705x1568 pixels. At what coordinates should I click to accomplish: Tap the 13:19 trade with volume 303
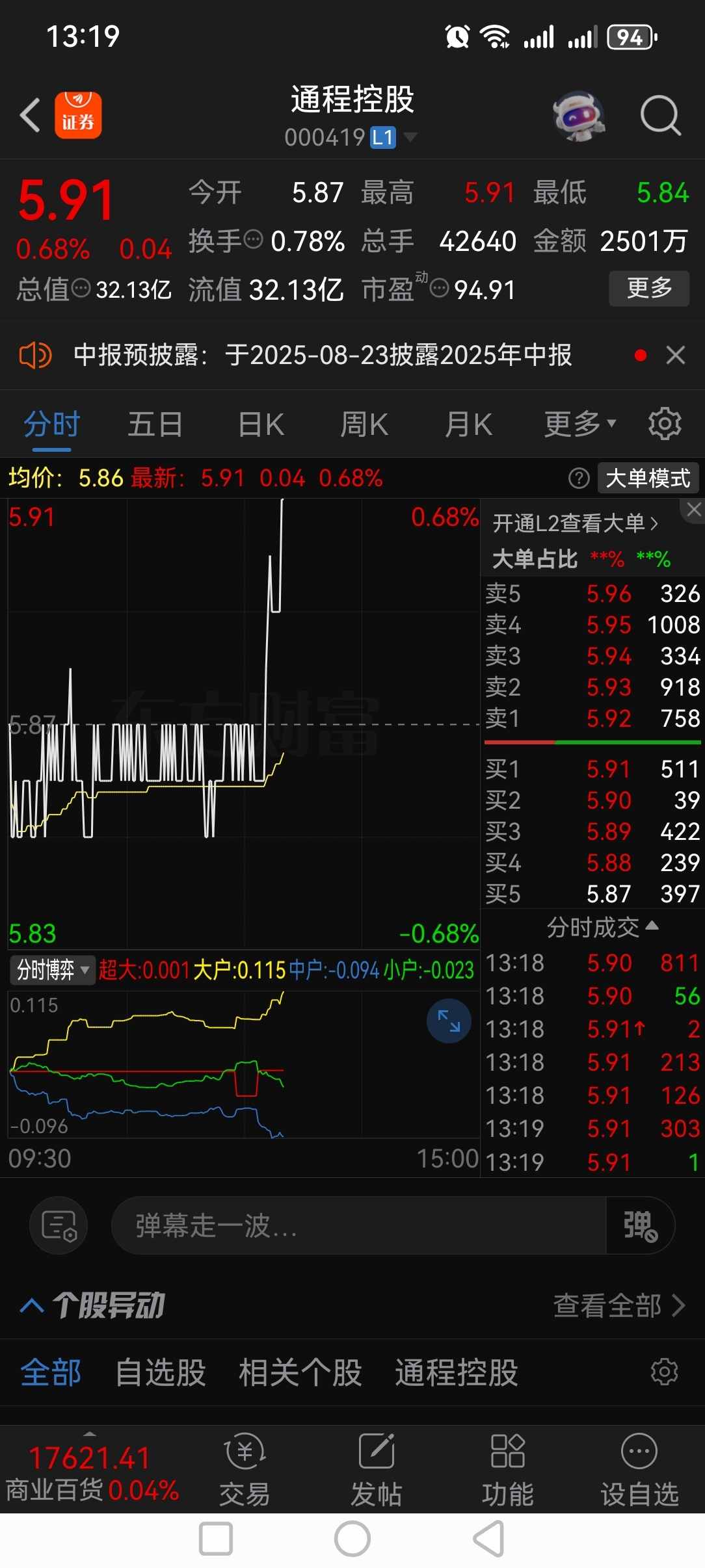592,1129
